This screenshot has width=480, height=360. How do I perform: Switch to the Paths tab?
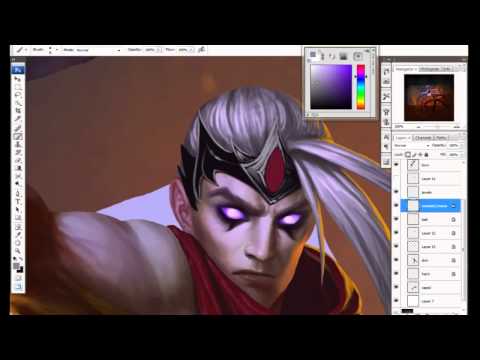point(441,138)
